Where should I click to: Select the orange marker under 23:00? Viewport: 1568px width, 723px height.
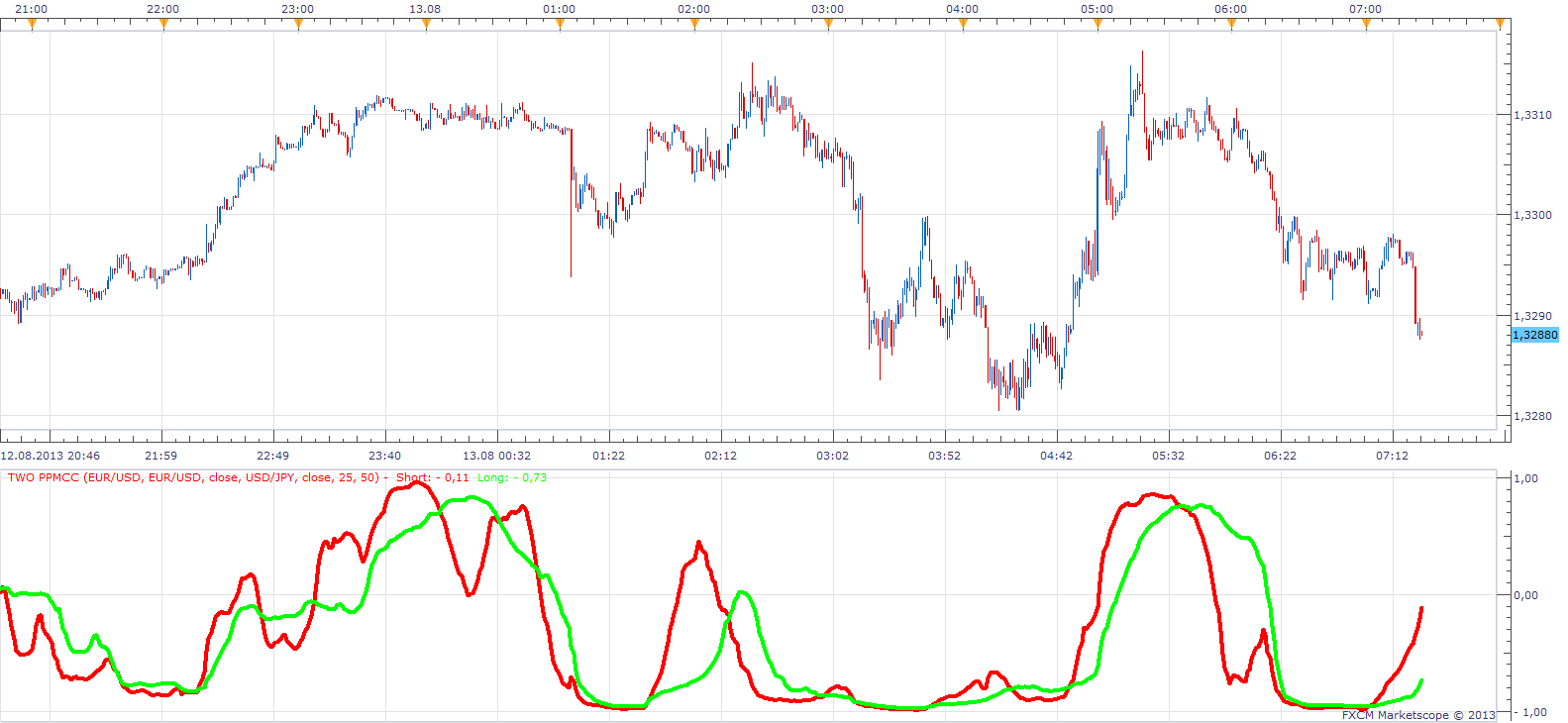298,25
